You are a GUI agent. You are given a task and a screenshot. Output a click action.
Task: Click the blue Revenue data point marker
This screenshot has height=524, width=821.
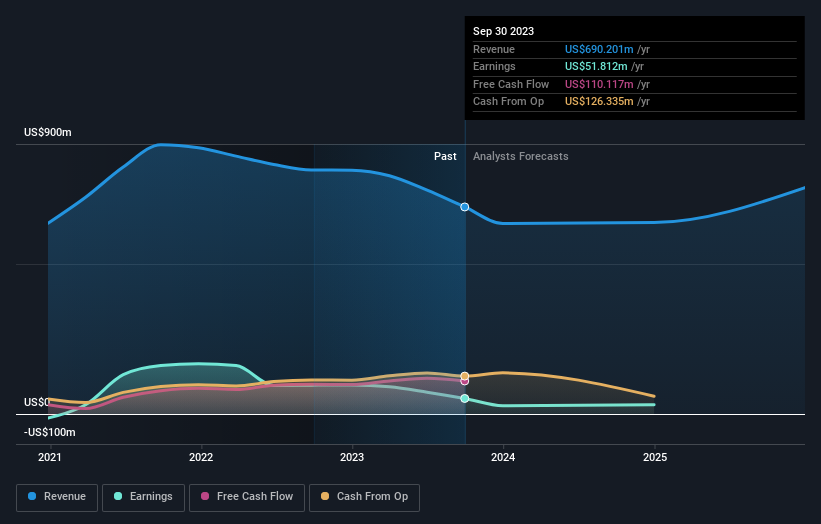coord(464,207)
